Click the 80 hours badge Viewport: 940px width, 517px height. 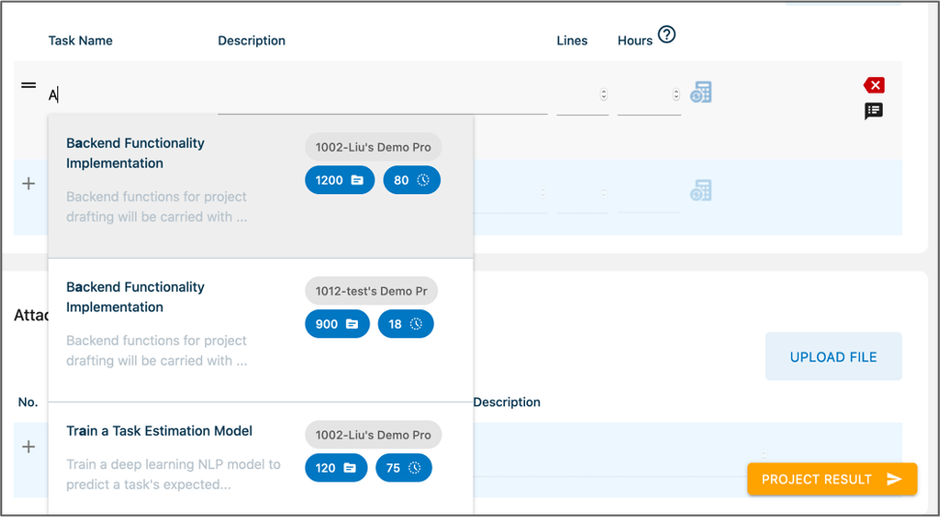(x=411, y=180)
